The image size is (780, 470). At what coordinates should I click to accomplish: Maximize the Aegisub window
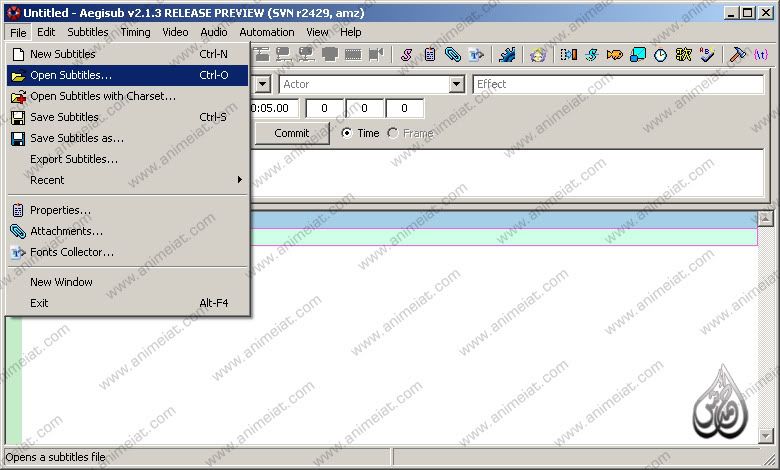[747, 13]
